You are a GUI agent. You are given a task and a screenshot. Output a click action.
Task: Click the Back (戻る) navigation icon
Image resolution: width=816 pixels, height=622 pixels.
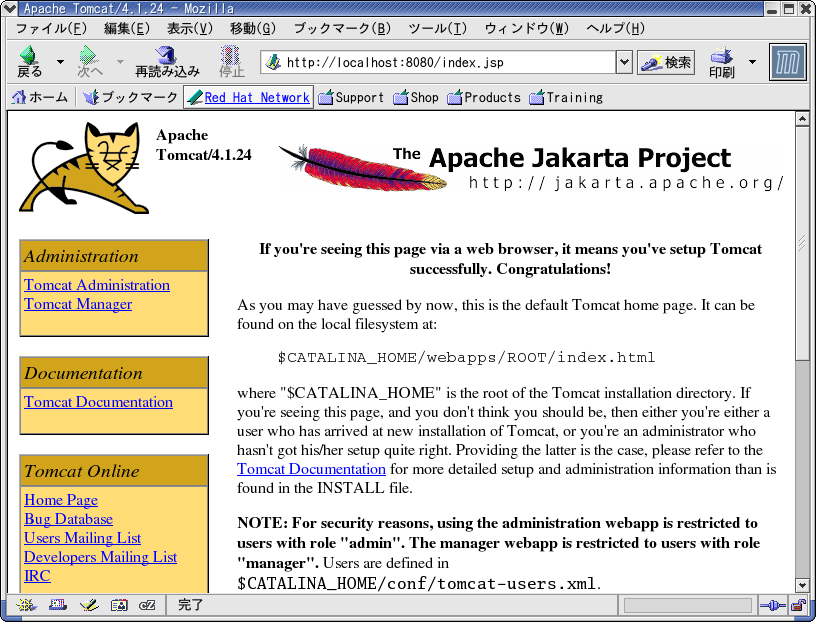(29, 61)
